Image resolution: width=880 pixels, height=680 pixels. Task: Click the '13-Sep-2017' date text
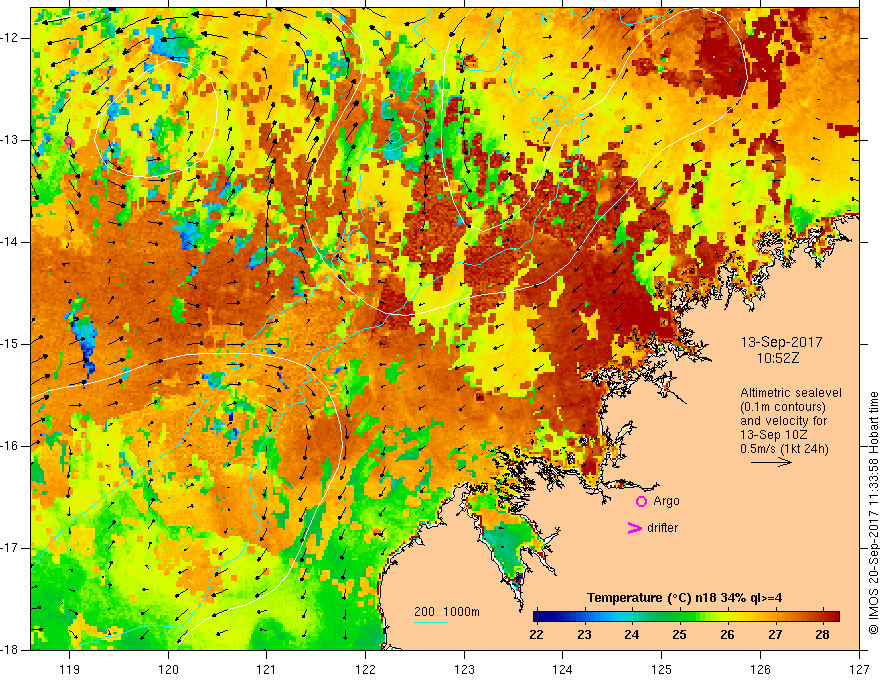click(781, 342)
